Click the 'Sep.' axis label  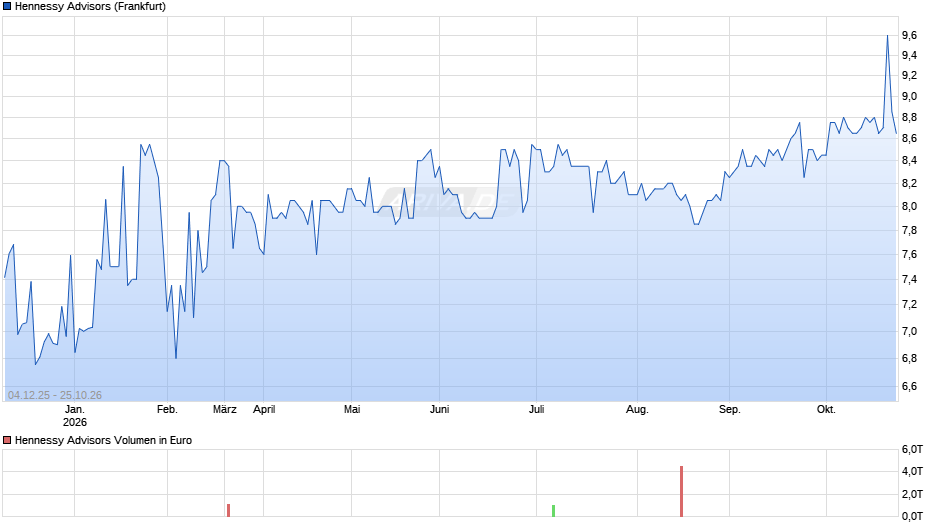pyautogui.click(x=730, y=410)
